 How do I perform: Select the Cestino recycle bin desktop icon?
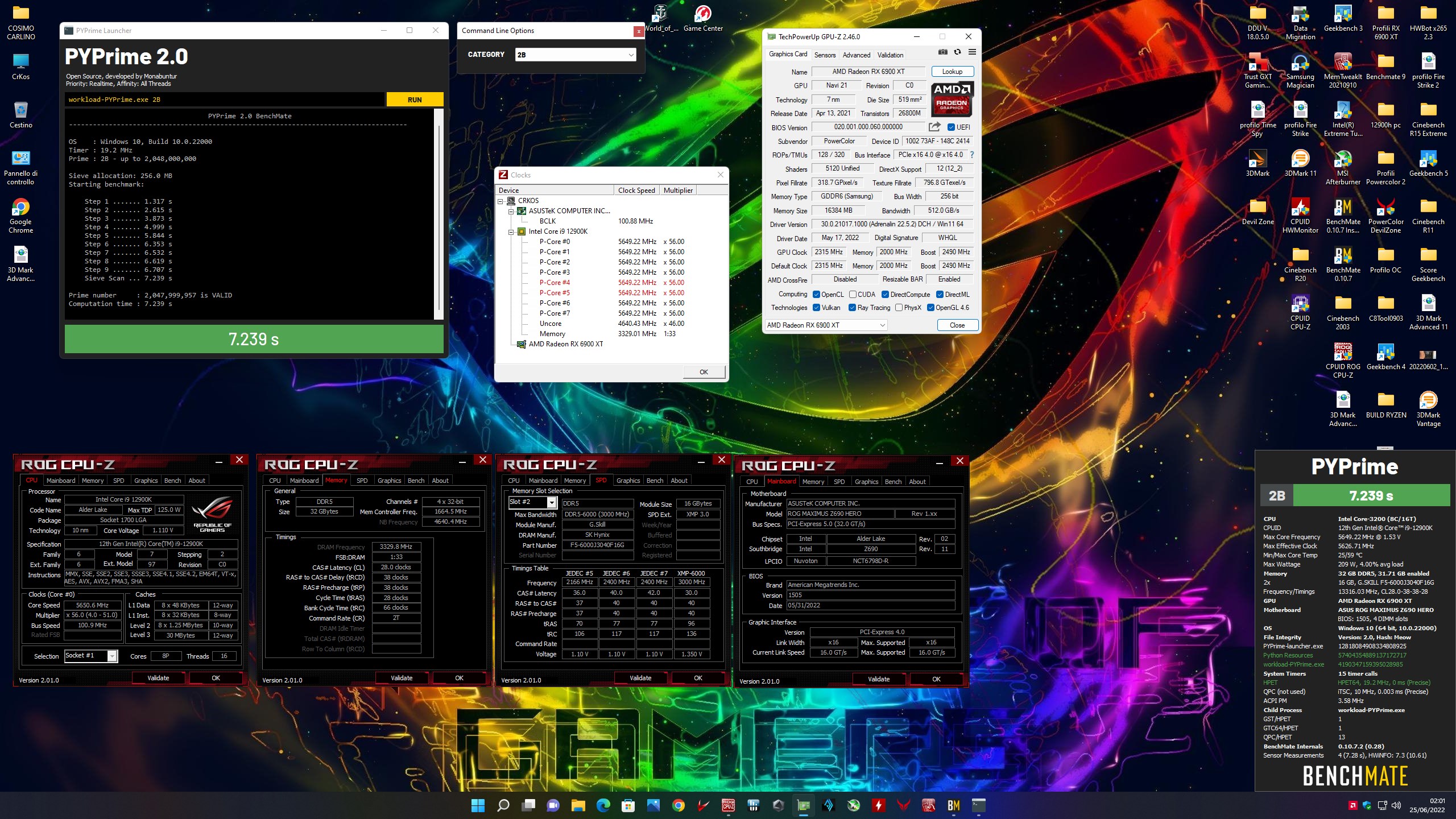(x=20, y=114)
